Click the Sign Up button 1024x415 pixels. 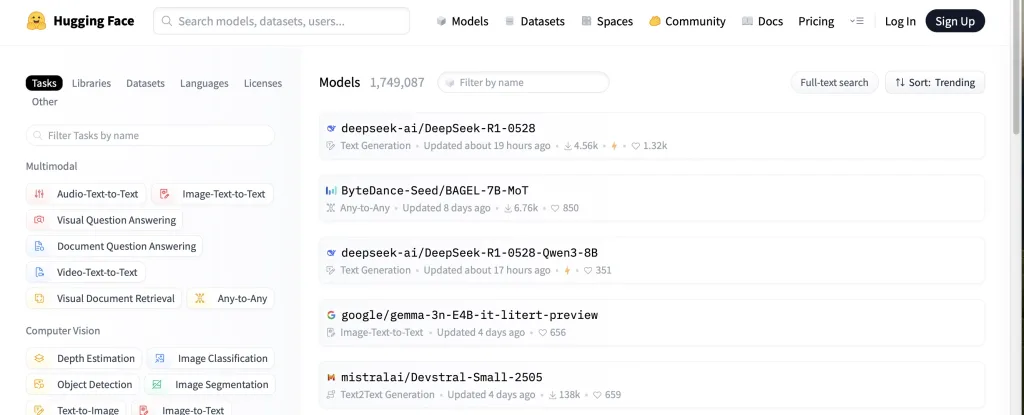pos(955,21)
